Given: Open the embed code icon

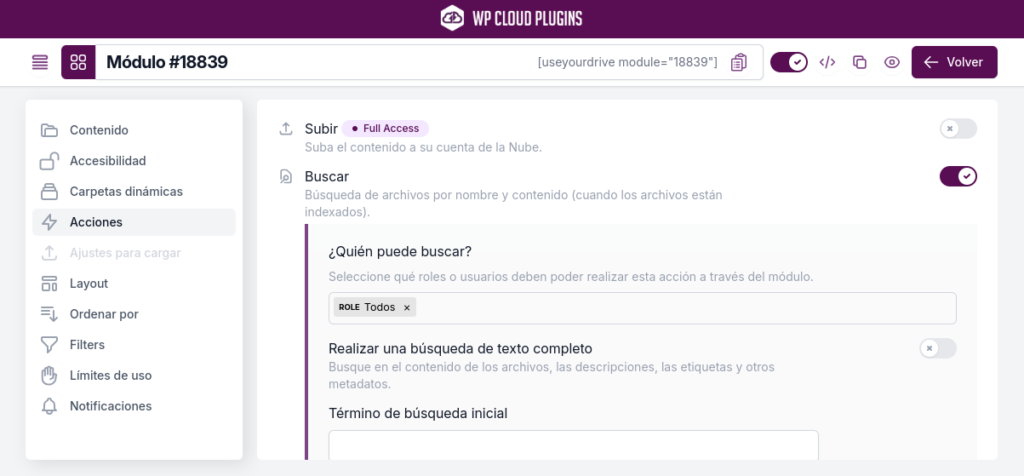Looking at the screenshot, I should [827, 63].
